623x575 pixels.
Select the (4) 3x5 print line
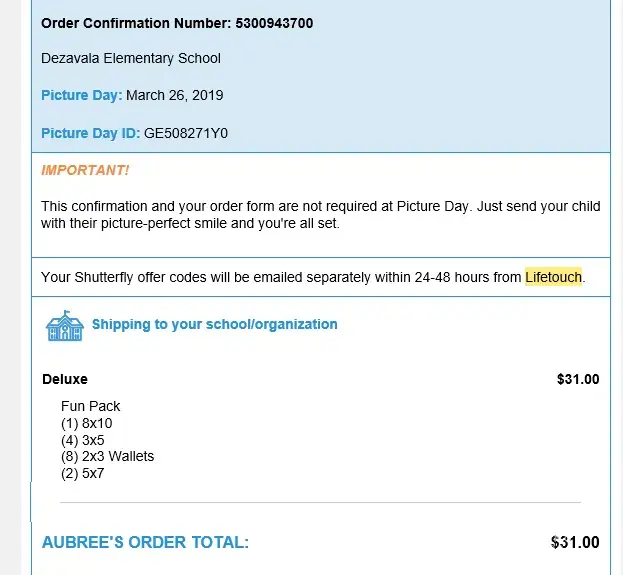coord(83,440)
